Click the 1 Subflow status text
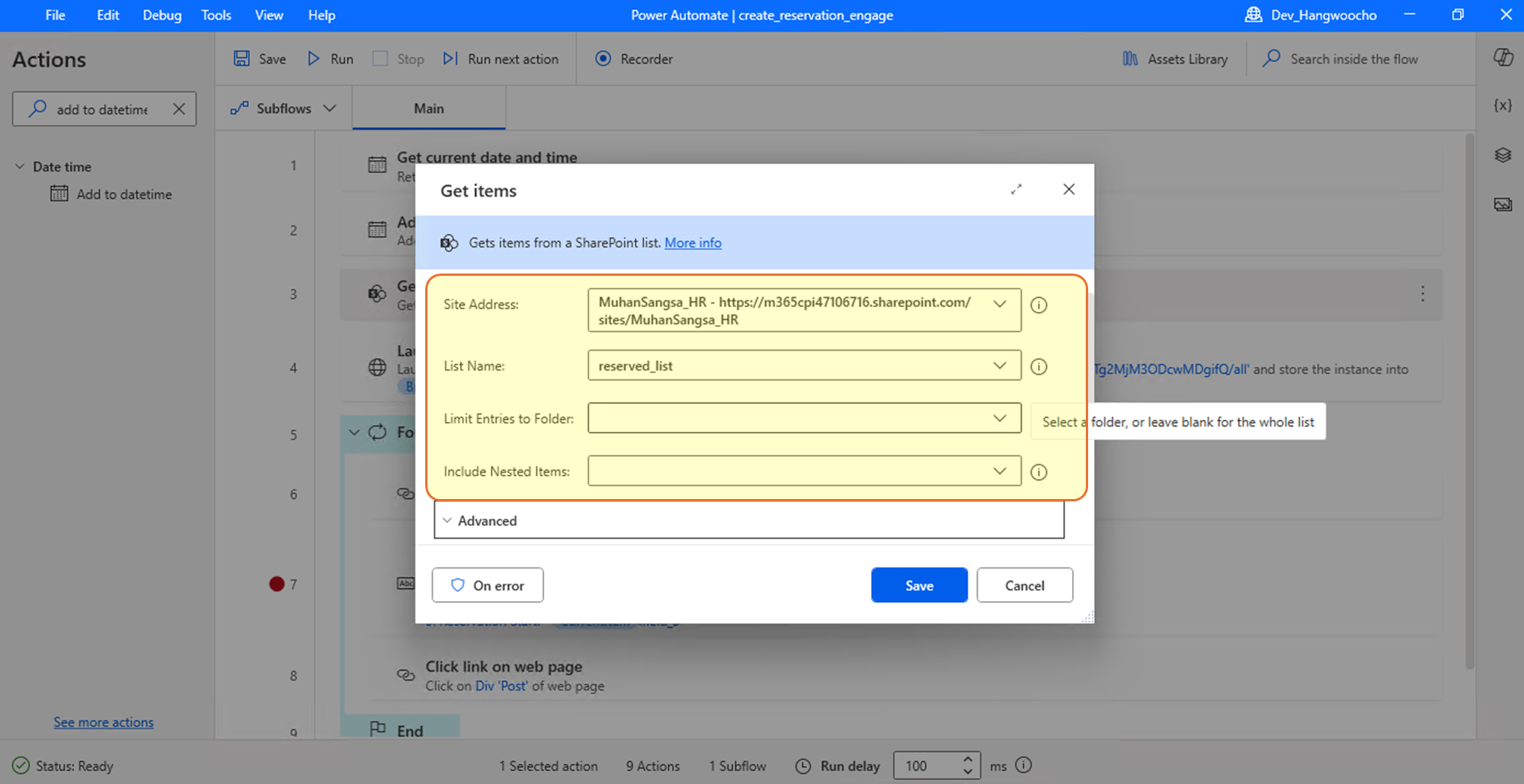1524x784 pixels. [x=738, y=766]
